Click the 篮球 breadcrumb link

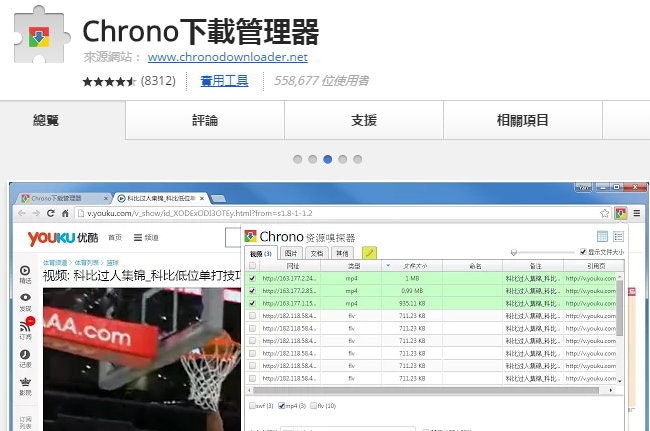(x=113, y=263)
